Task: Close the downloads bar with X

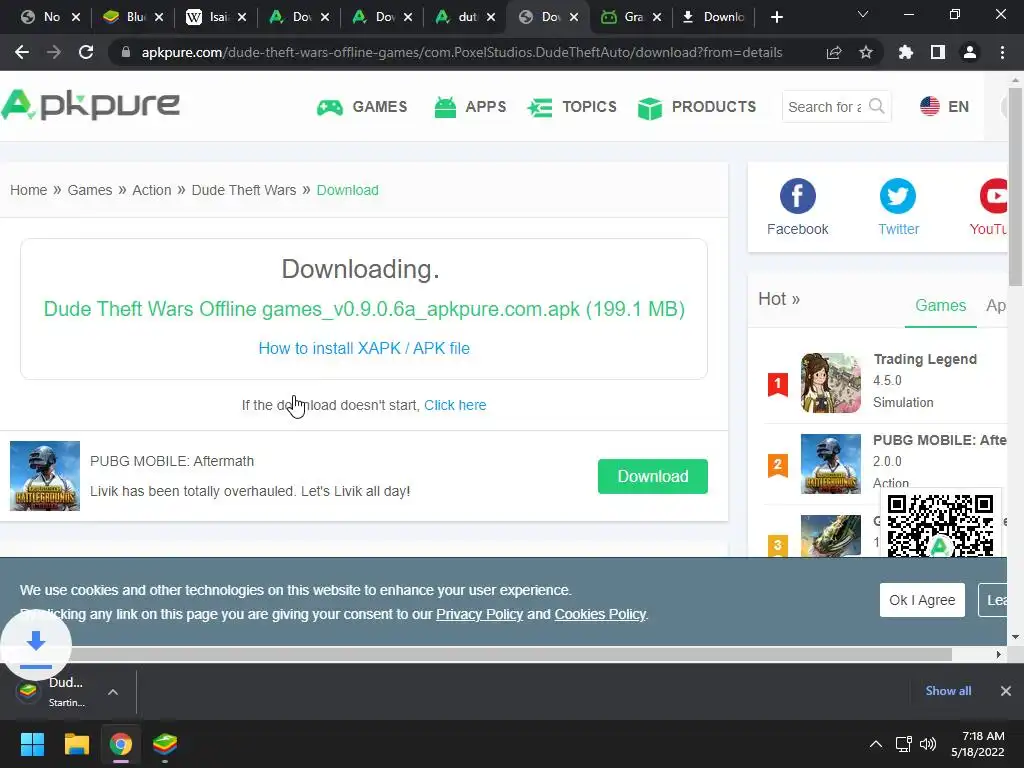Action: point(1006,691)
